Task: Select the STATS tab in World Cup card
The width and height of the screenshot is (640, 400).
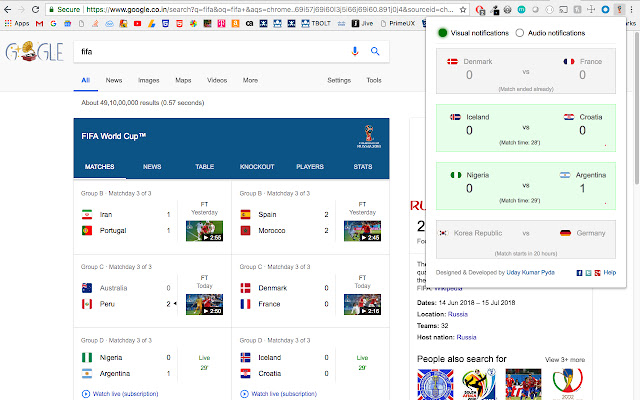Action: pyautogui.click(x=363, y=167)
